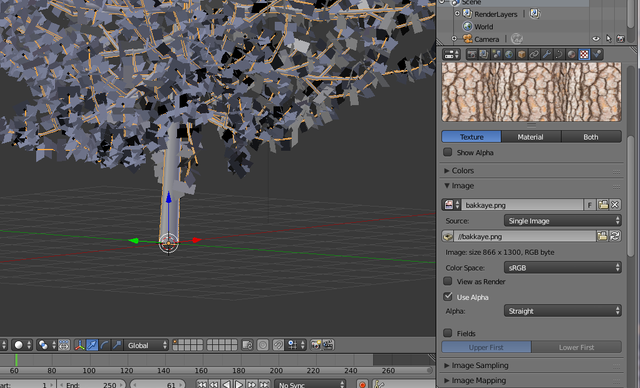Image resolution: width=640 pixels, height=388 pixels.
Task: Jump to the first frame
Action: click(202, 384)
